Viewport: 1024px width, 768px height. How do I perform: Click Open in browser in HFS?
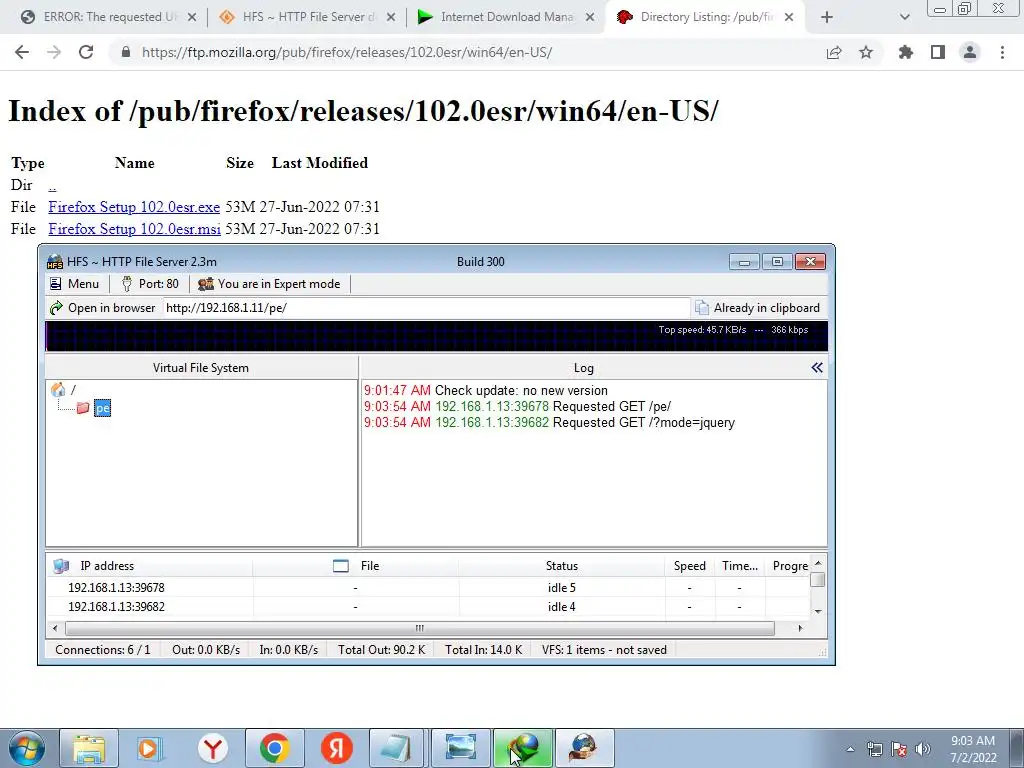point(103,308)
